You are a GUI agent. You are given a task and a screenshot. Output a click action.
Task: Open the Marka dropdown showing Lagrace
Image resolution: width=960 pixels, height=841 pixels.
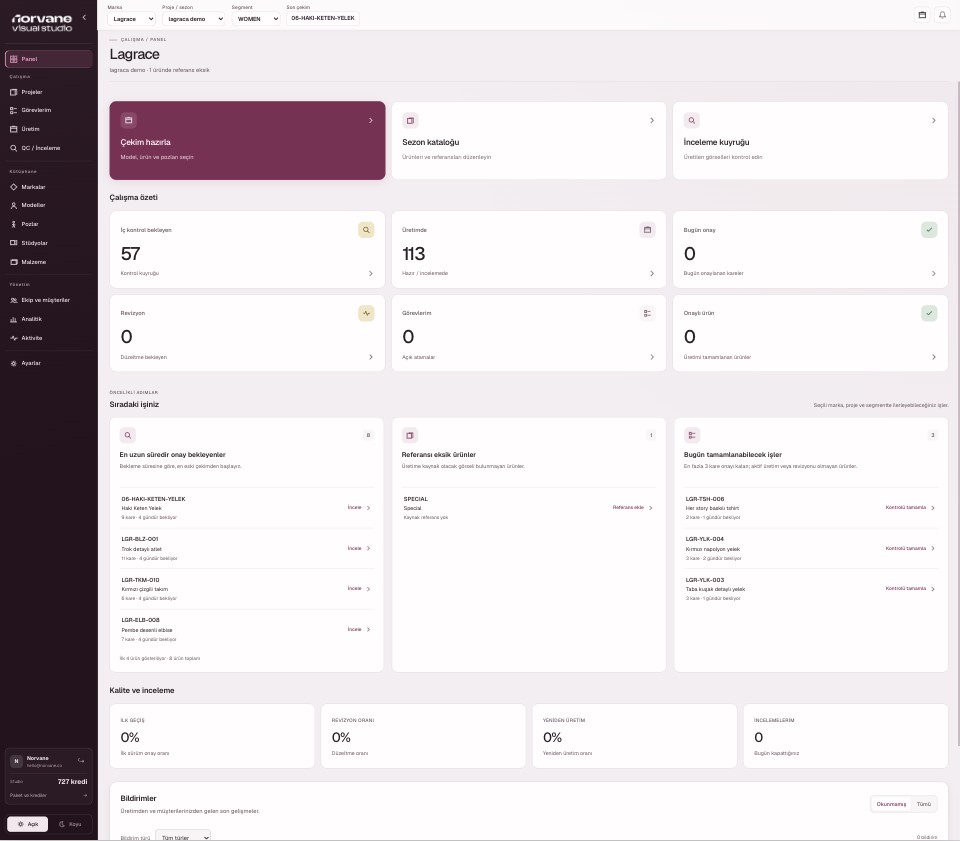point(131,18)
